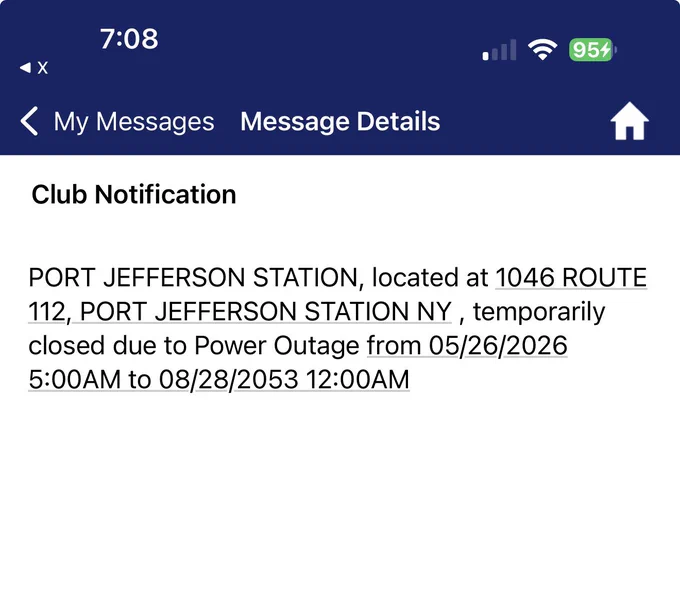This screenshot has width=680, height=601.
Task: Open the 1046 ROUTE address link
Action: [x=571, y=277]
